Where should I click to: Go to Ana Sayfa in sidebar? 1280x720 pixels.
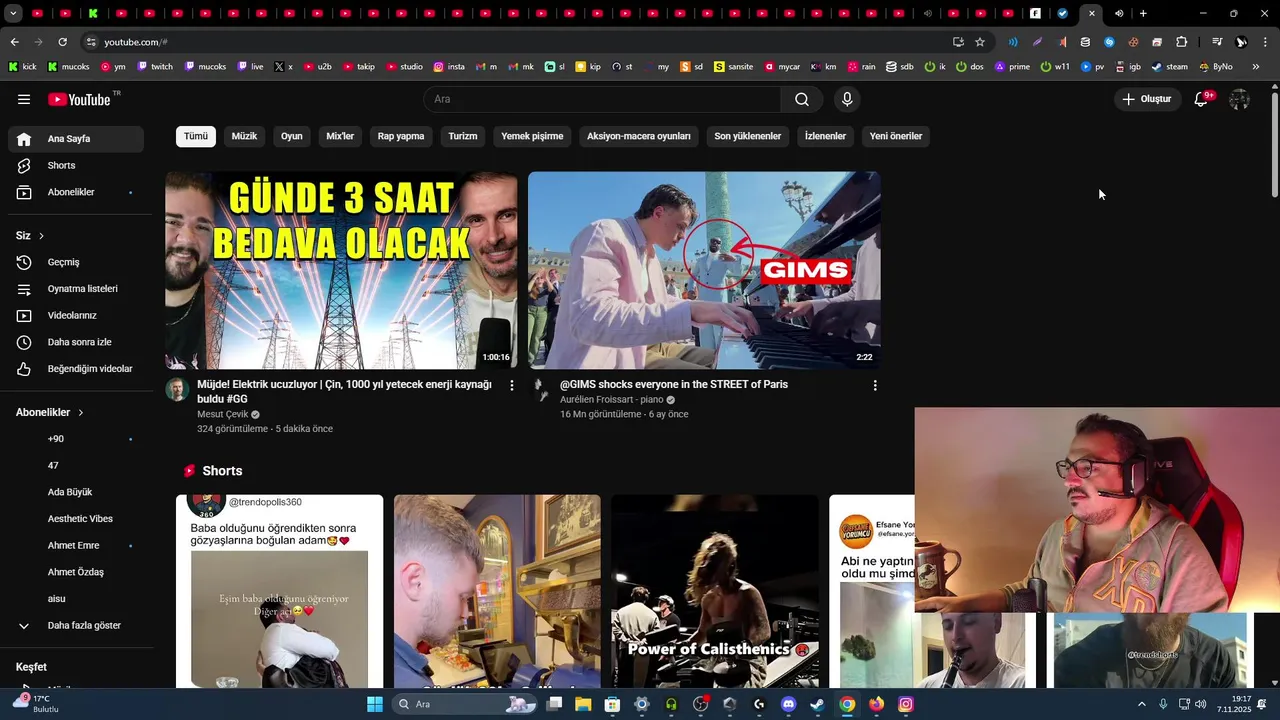coord(76,139)
